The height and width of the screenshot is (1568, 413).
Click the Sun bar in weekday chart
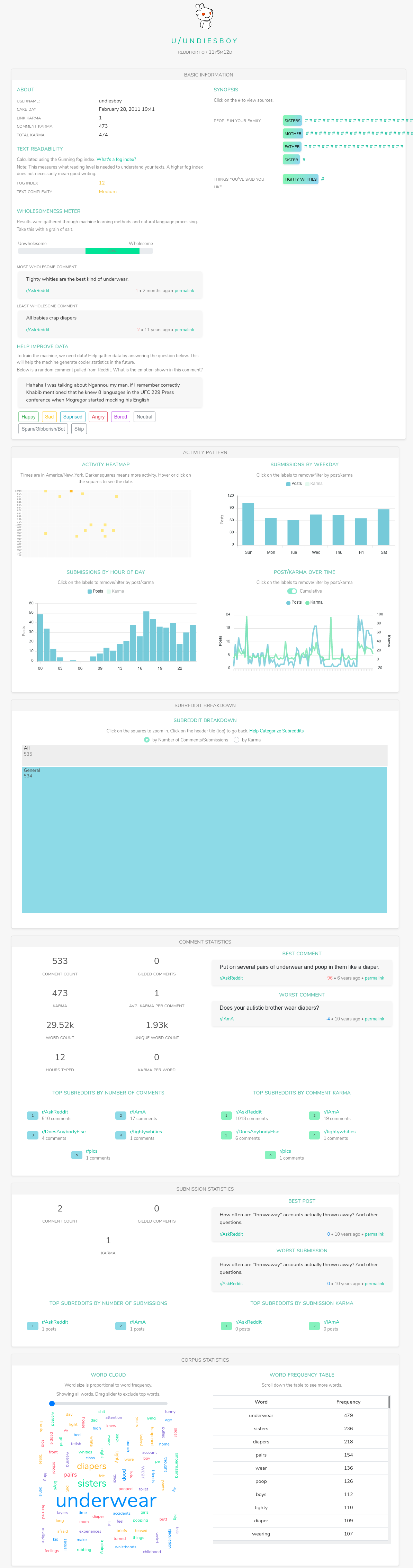pyautogui.click(x=249, y=524)
